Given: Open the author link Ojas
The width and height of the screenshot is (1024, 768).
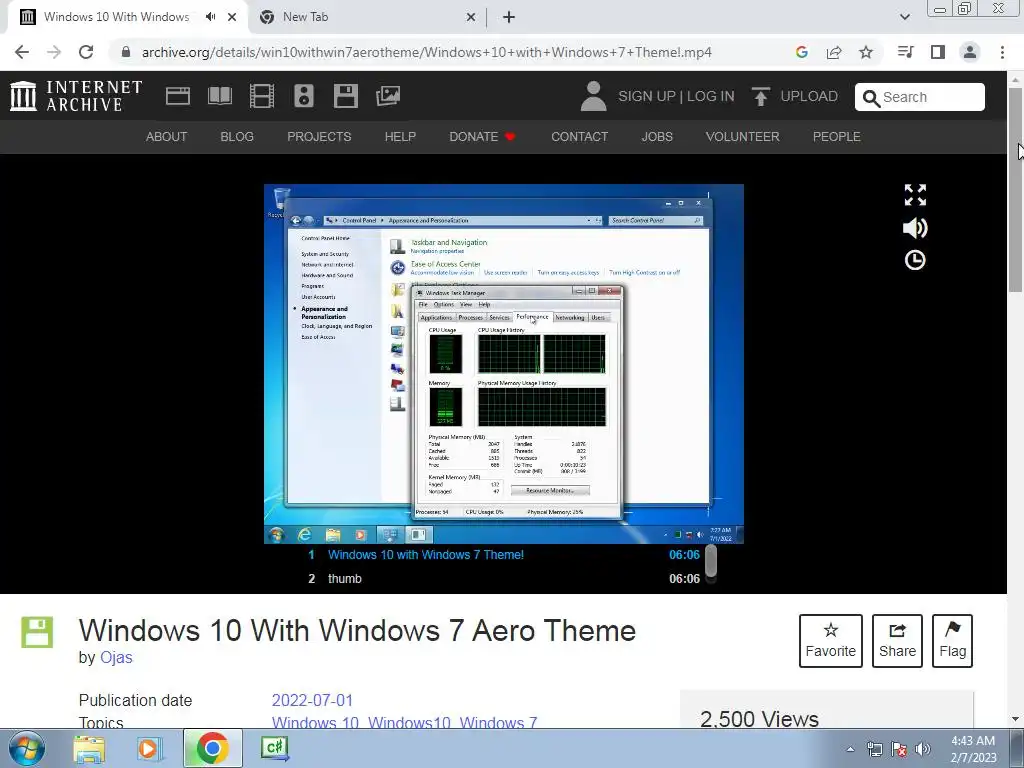Looking at the screenshot, I should (116, 658).
